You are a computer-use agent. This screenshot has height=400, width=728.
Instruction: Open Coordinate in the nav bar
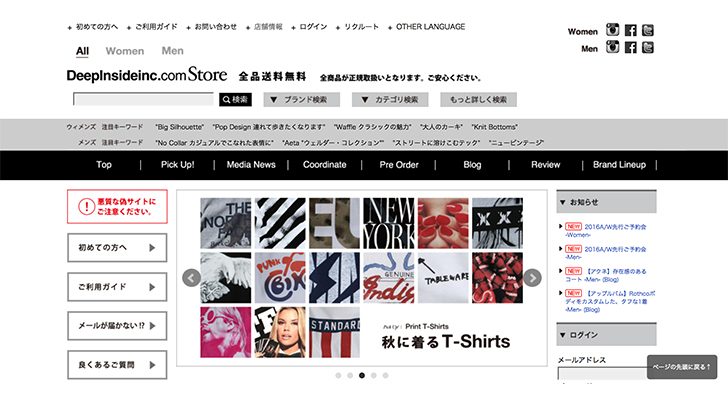click(x=325, y=165)
